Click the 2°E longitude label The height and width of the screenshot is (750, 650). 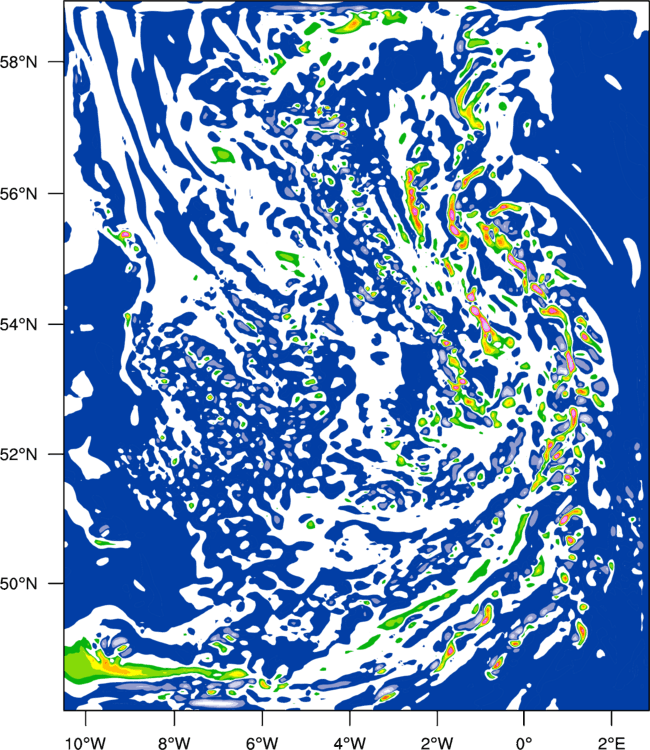click(x=612, y=743)
